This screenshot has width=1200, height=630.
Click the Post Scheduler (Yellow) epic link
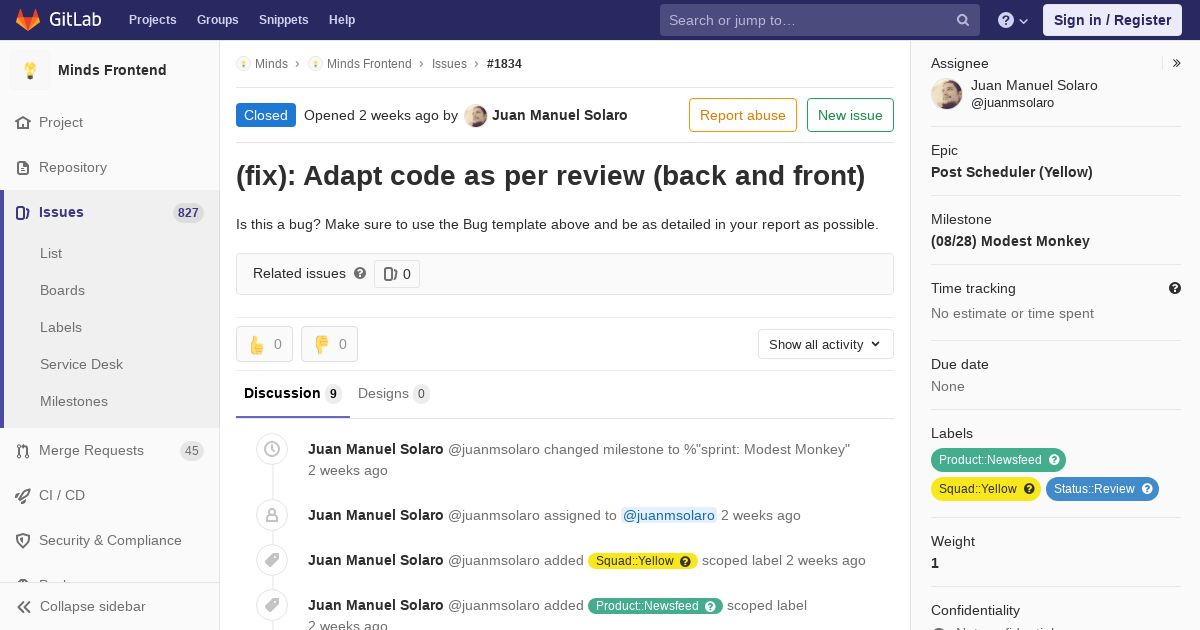(x=1012, y=172)
